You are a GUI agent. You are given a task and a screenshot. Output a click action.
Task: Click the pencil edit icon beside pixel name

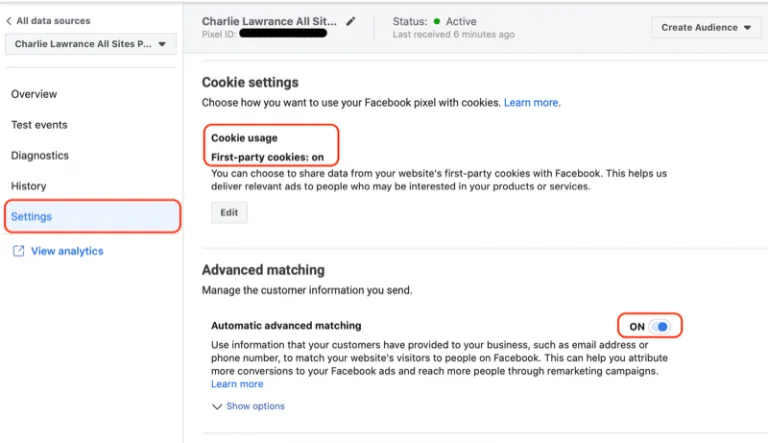tap(350, 20)
